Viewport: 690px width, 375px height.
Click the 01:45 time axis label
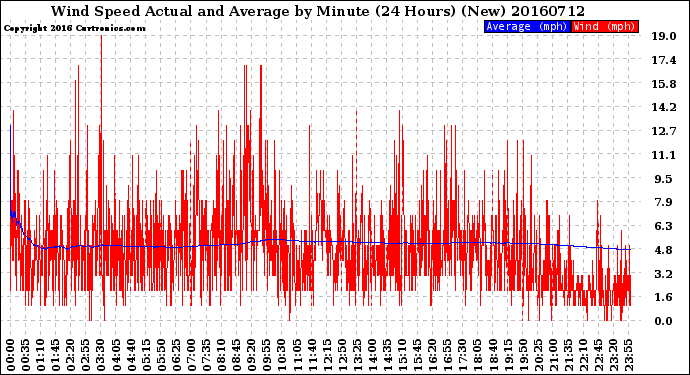pos(55,355)
